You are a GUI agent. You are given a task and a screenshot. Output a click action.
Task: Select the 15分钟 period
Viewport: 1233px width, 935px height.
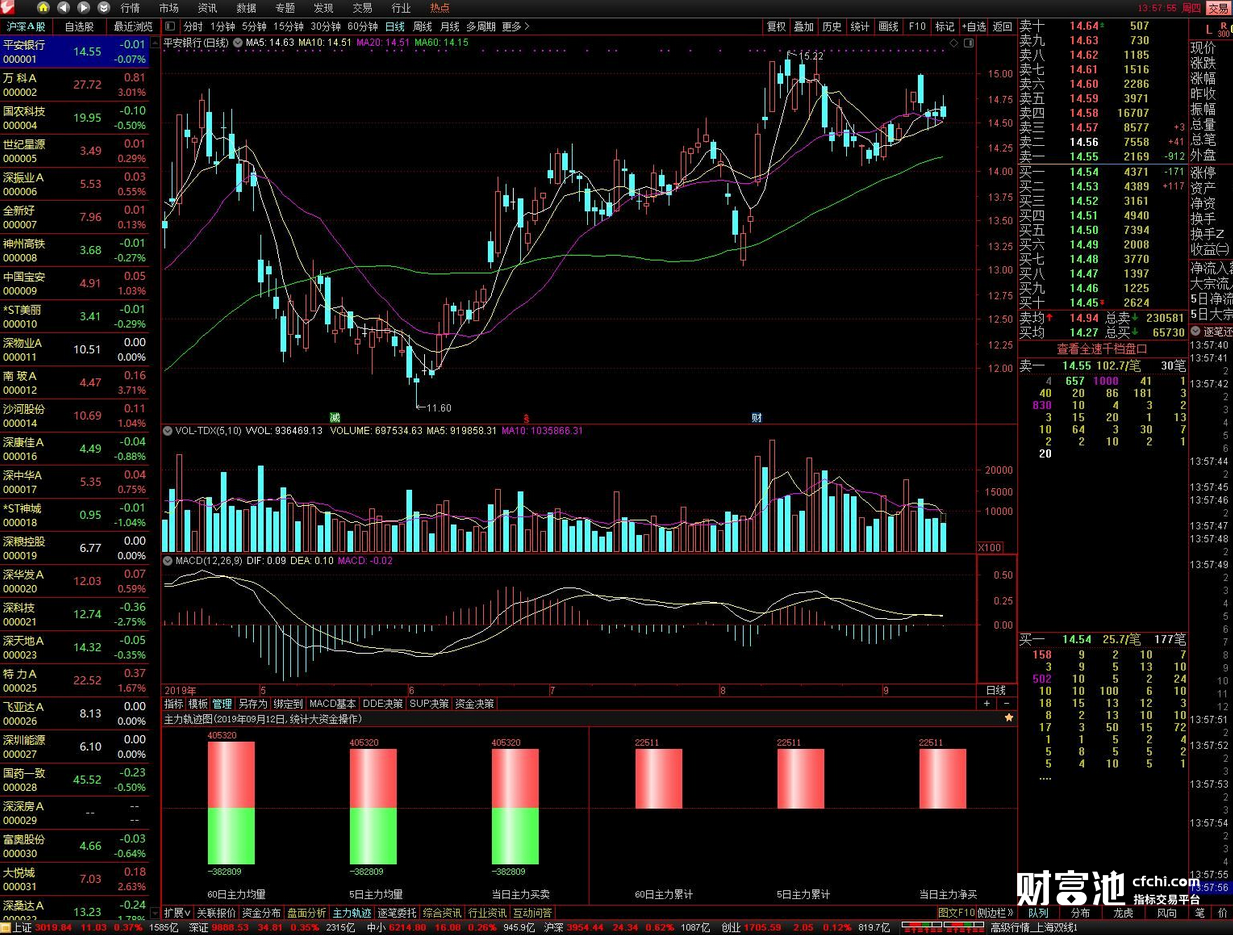click(289, 27)
